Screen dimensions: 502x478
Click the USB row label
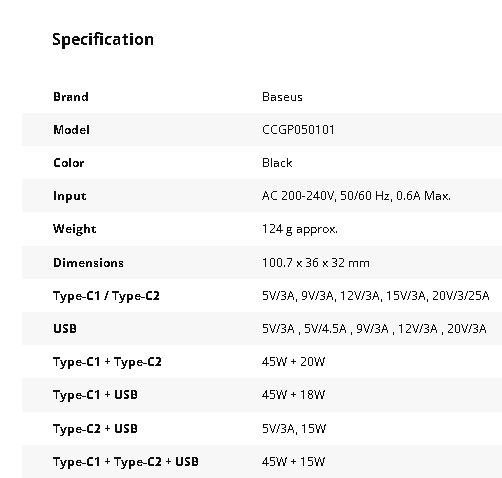click(x=65, y=329)
